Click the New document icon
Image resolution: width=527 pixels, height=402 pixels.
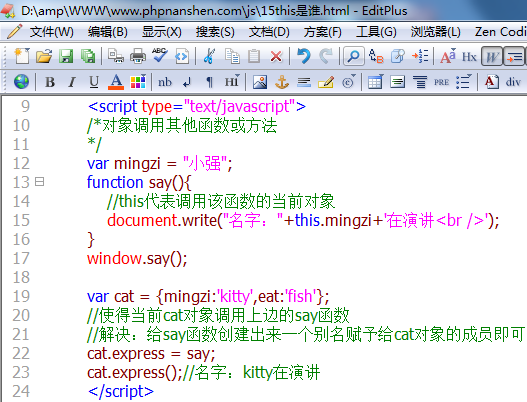click(x=22, y=56)
